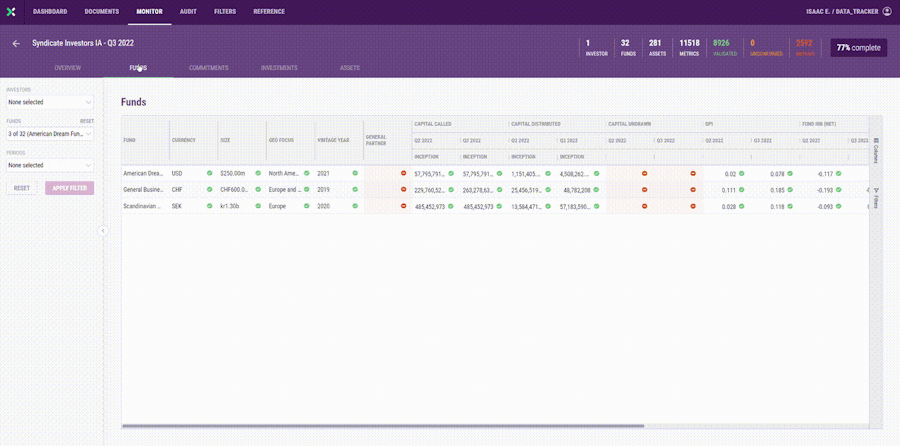Open the Dashboard menu
The image size is (900, 446).
click(50, 11)
